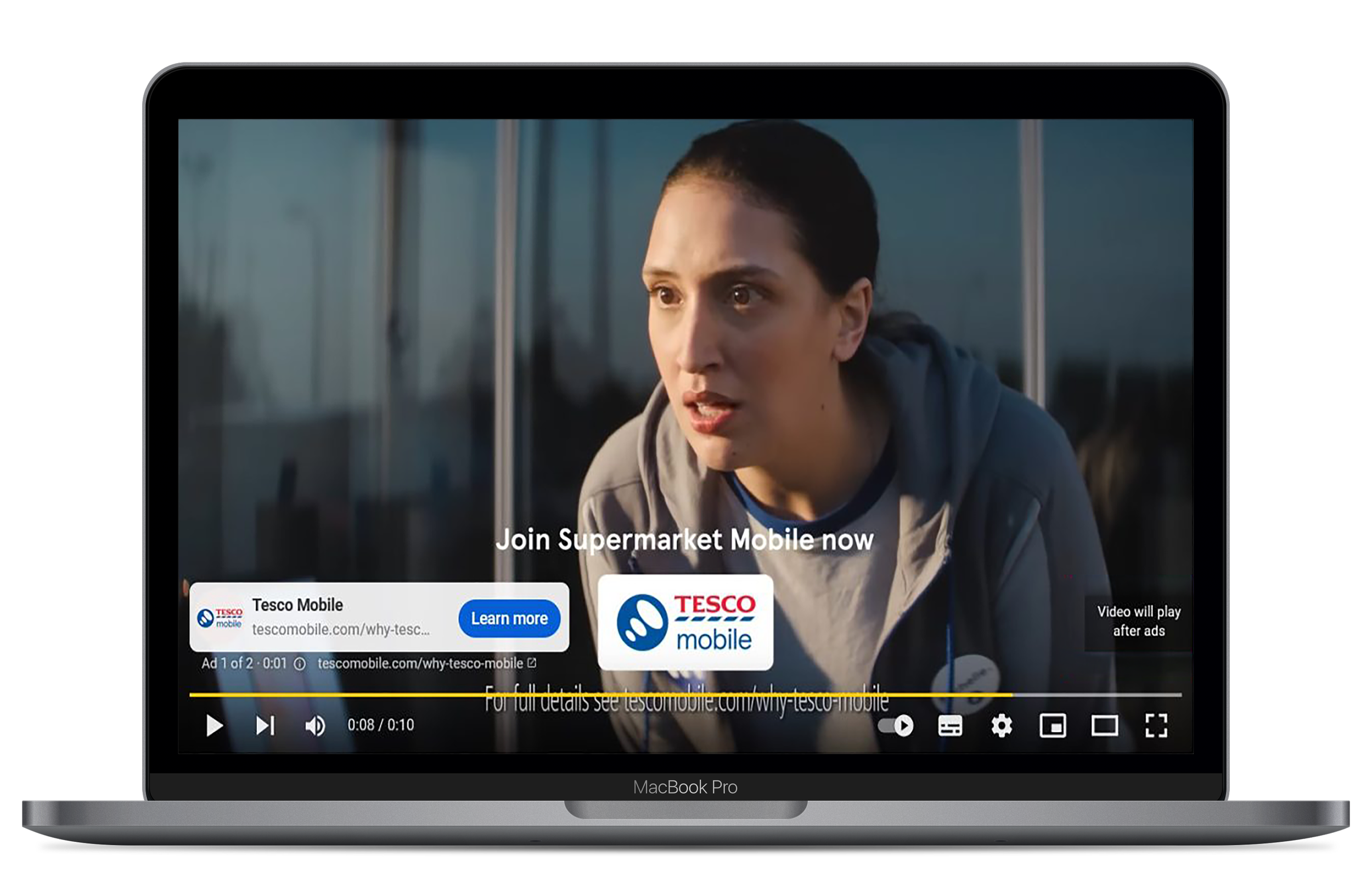Turn on subtitles/closed captions
This screenshot has height=873, width=1372.
[950, 726]
